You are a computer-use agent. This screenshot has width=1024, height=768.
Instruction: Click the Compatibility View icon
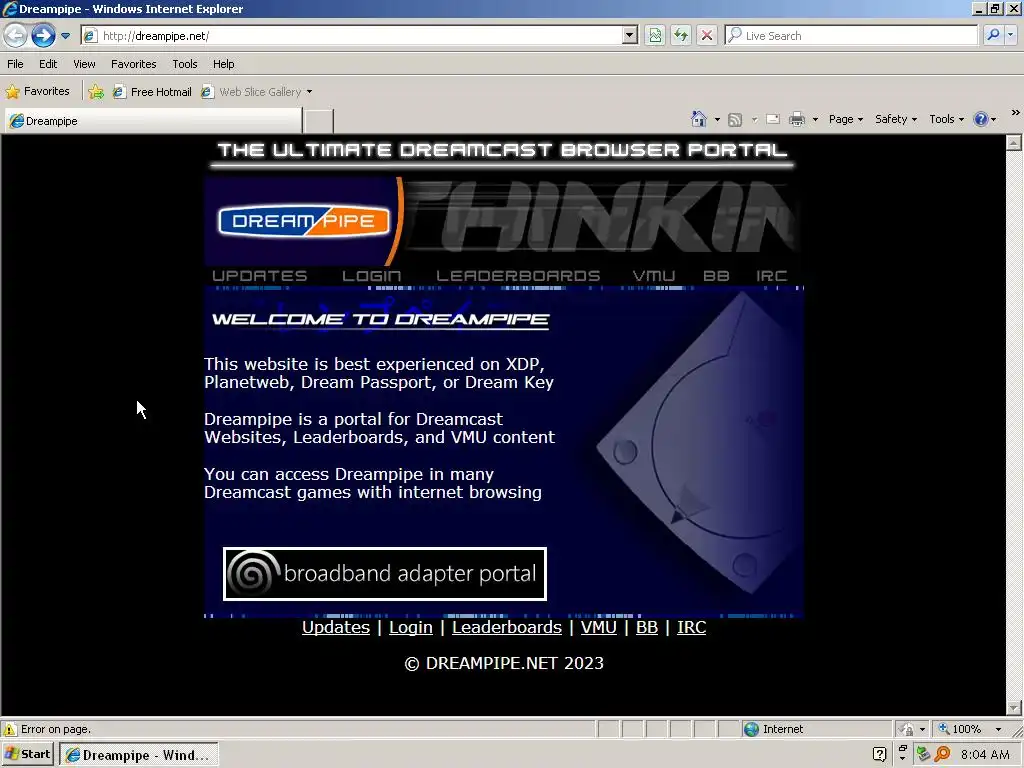655,36
